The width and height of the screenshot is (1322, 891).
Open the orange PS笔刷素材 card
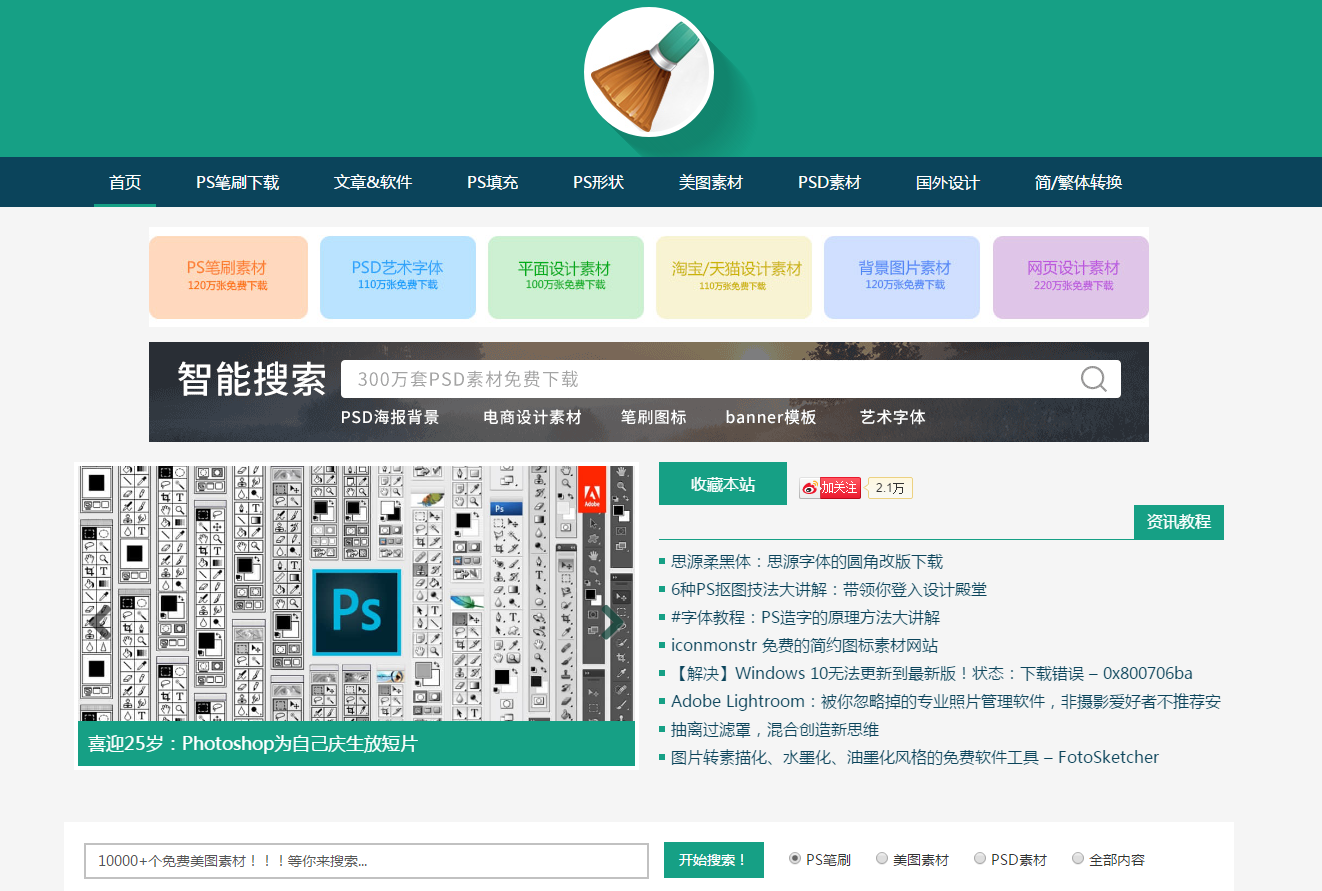coord(228,277)
